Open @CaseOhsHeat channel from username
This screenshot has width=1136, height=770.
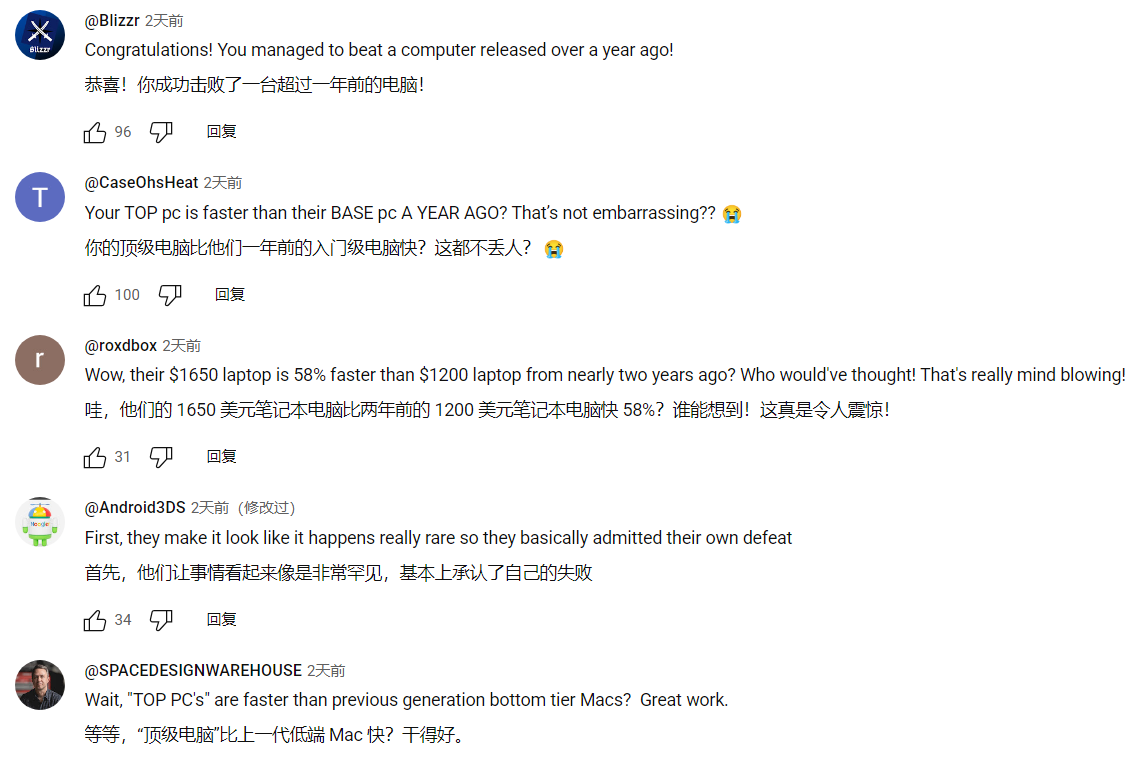point(142,183)
